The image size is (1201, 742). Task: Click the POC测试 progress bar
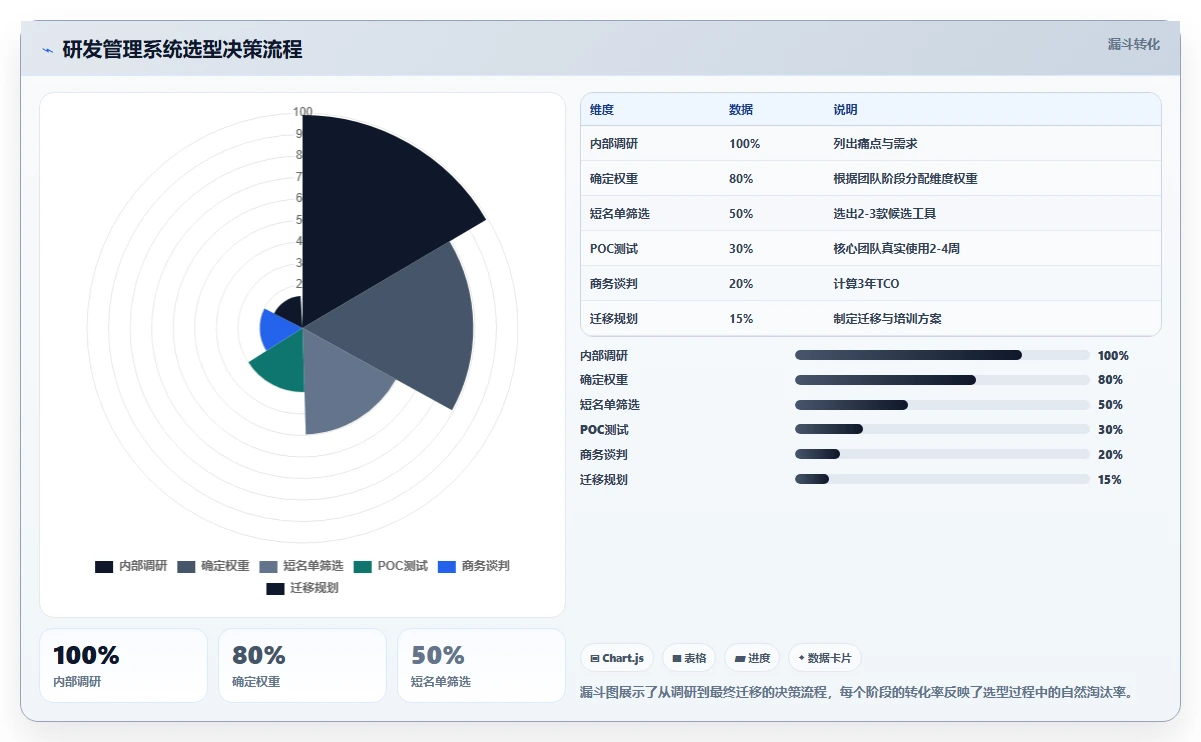[x=942, y=430]
